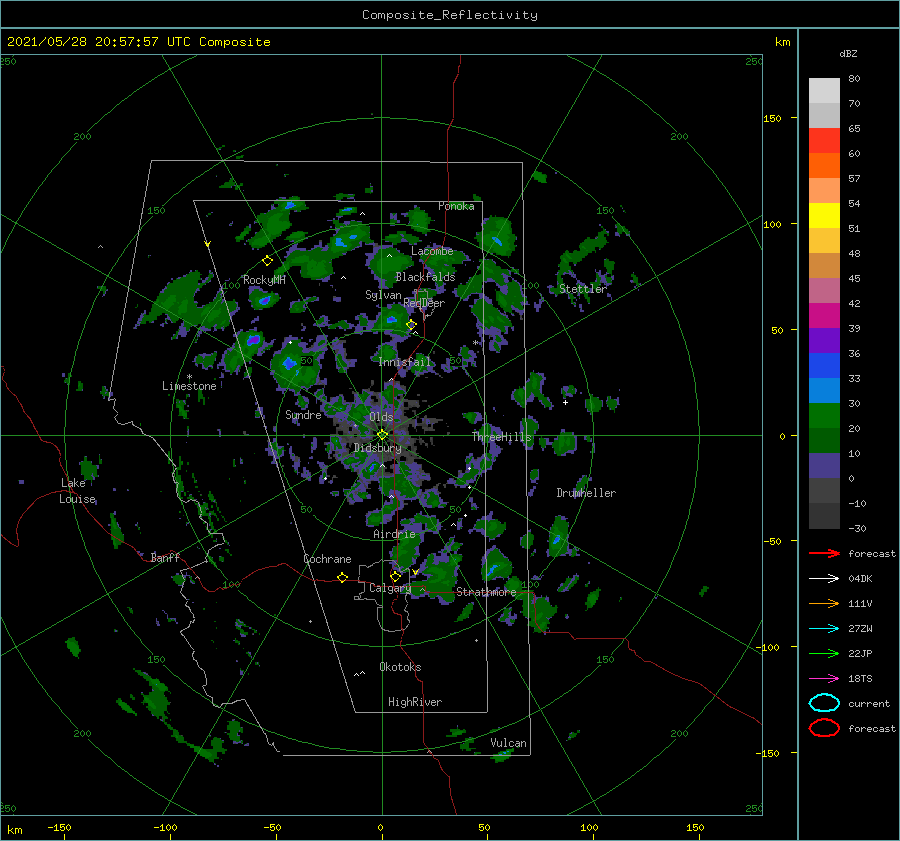Viewport: 900px width, 841px height.
Task: Click the 2021/05/28 20:57:57 UTC timestamp
Action: 138,41
